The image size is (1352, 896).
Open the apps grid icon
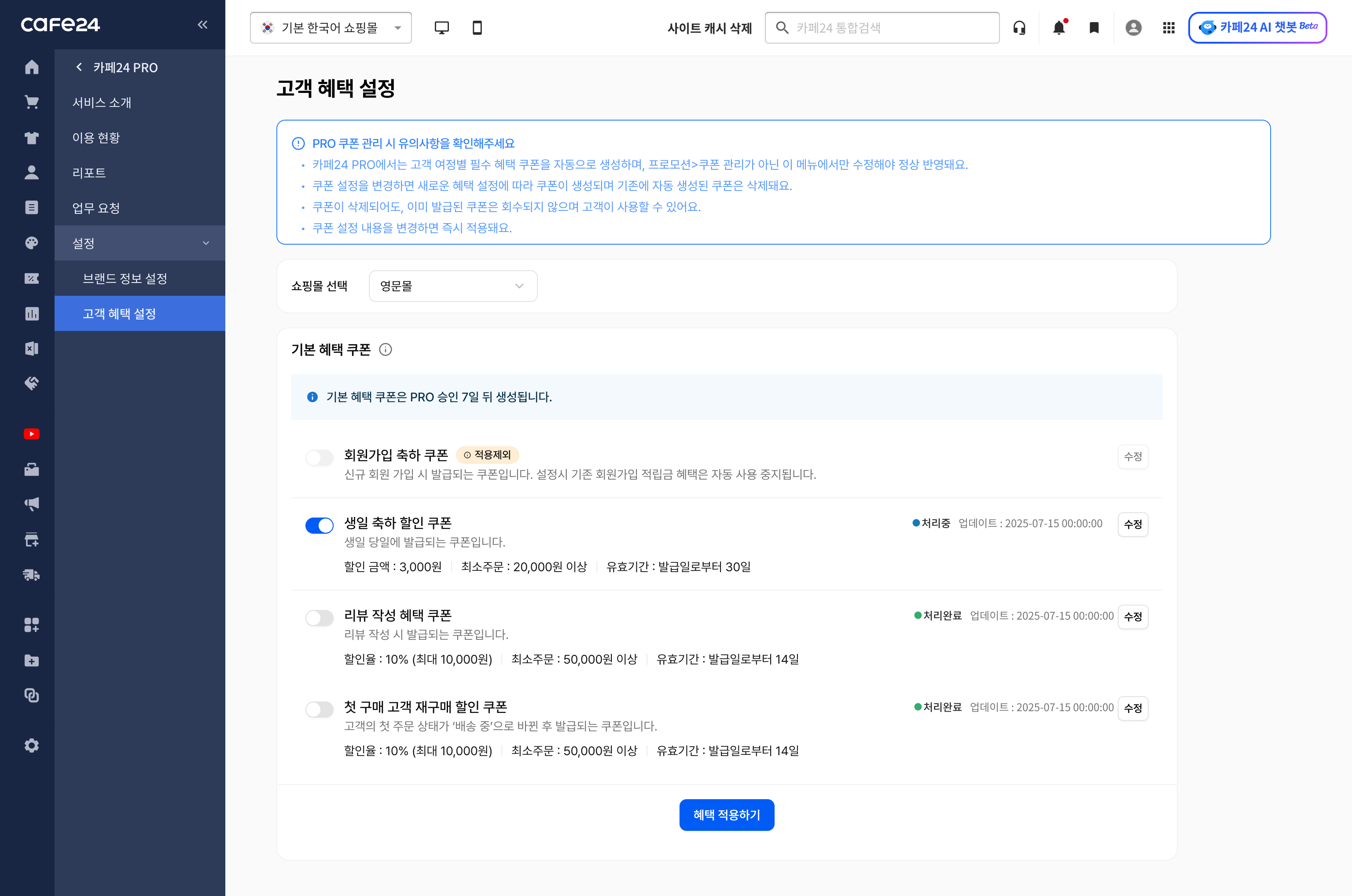click(x=1168, y=27)
